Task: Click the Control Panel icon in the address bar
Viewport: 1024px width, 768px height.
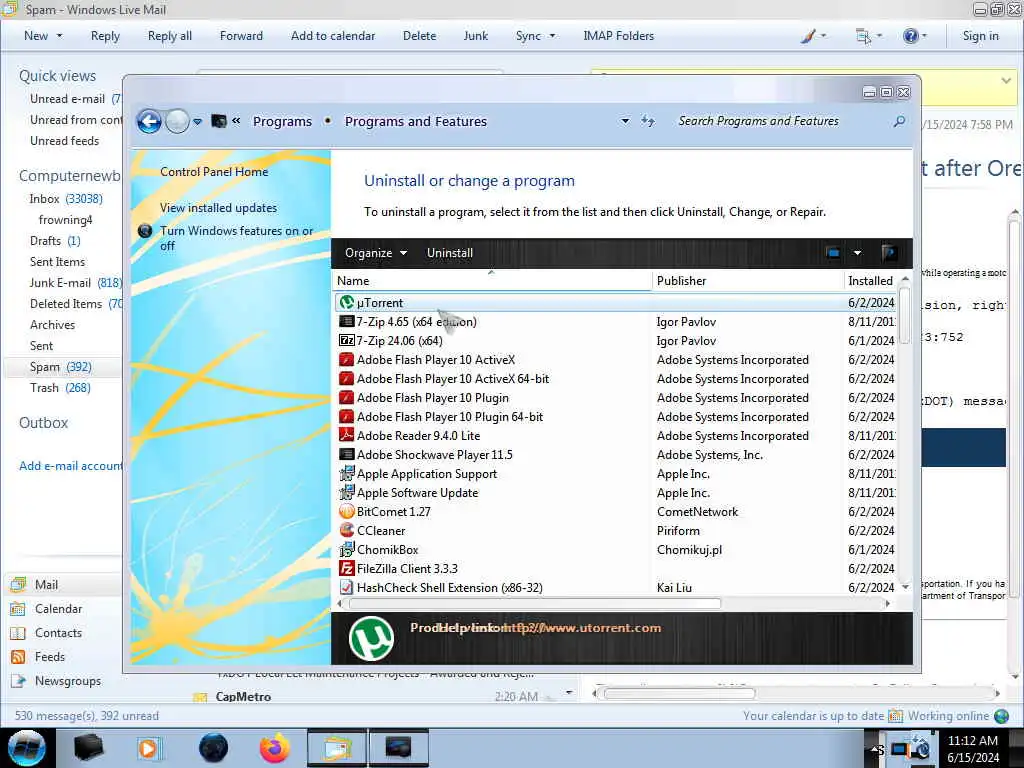Action: click(219, 121)
